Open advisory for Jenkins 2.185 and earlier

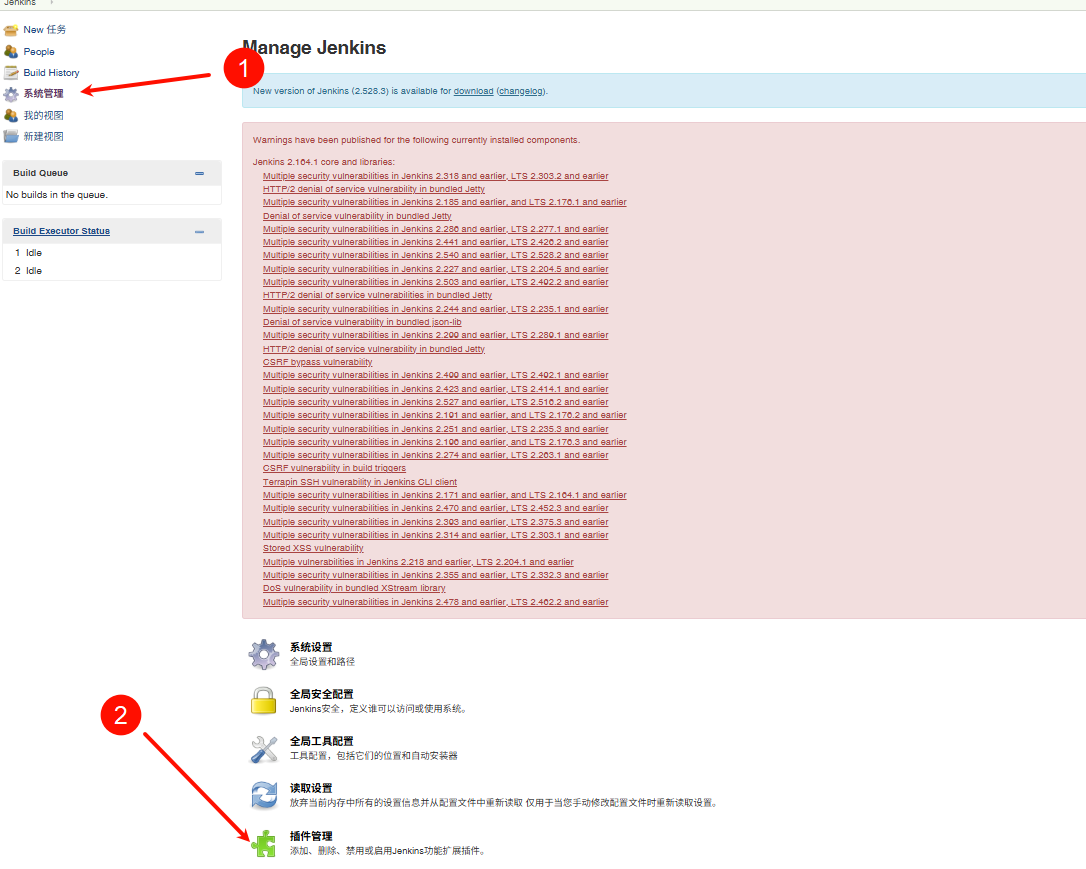click(x=444, y=203)
